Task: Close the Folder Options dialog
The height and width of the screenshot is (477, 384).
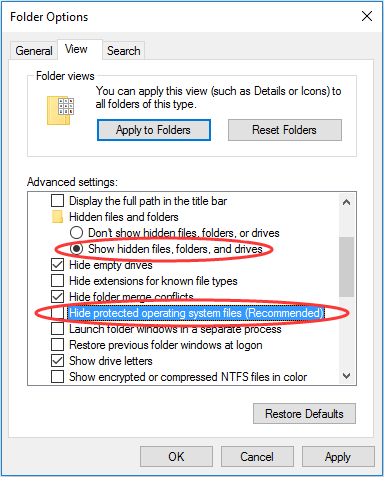Action: coord(367,16)
